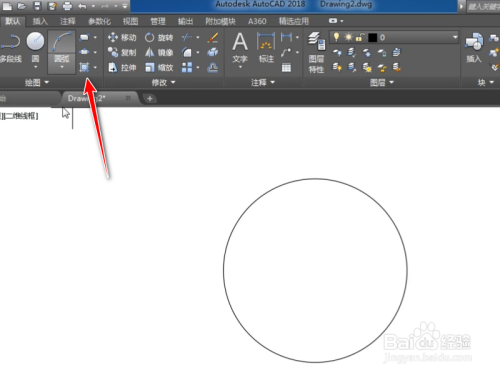Open the Hatch tool dropdown arrow
Viewport: 500px width, 375px height.
[95, 68]
